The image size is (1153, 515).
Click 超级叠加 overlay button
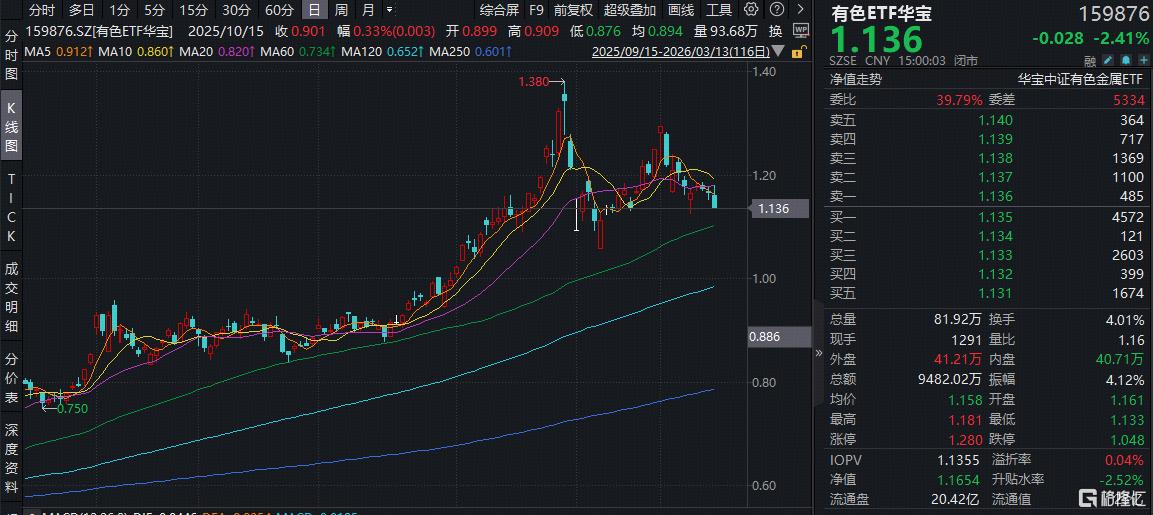629,10
